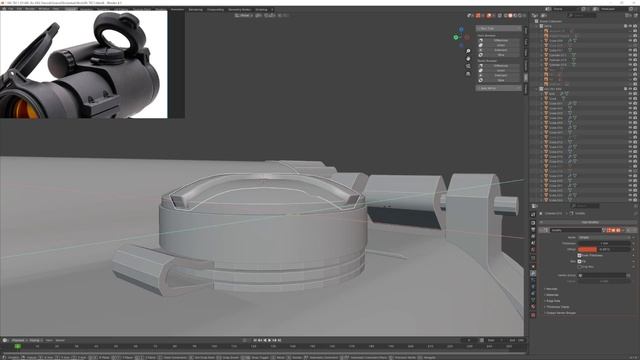Toggle the Rim Fill checkbox
Viewport: 640px width, 360px height.
pos(579,261)
